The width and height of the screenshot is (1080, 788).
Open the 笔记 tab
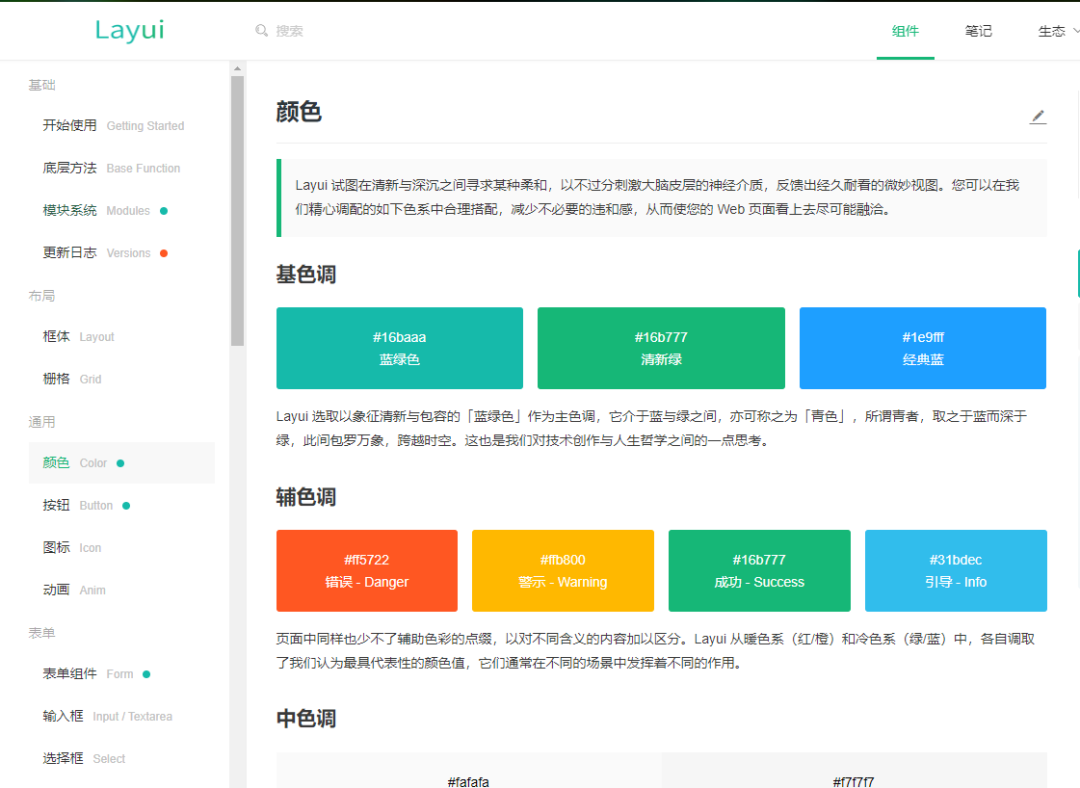click(x=978, y=31)
